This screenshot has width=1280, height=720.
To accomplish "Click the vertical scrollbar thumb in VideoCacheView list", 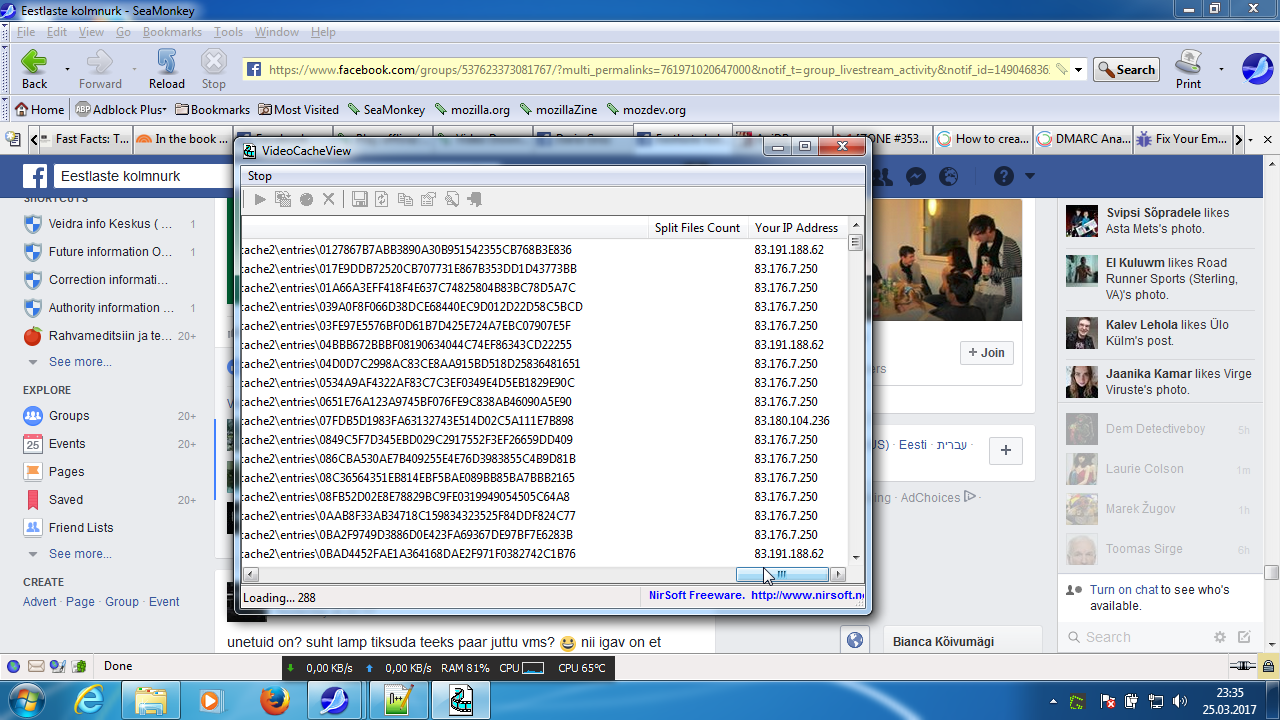I will (x=855, y=243).
